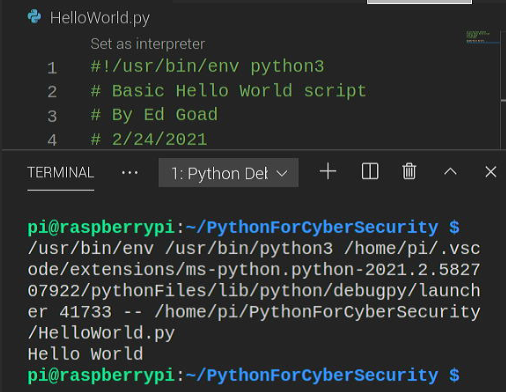This screenshot has width=506, height=392.
Task: Click the last terminal prompt after Hello World
Action: (x=244, y=375)
